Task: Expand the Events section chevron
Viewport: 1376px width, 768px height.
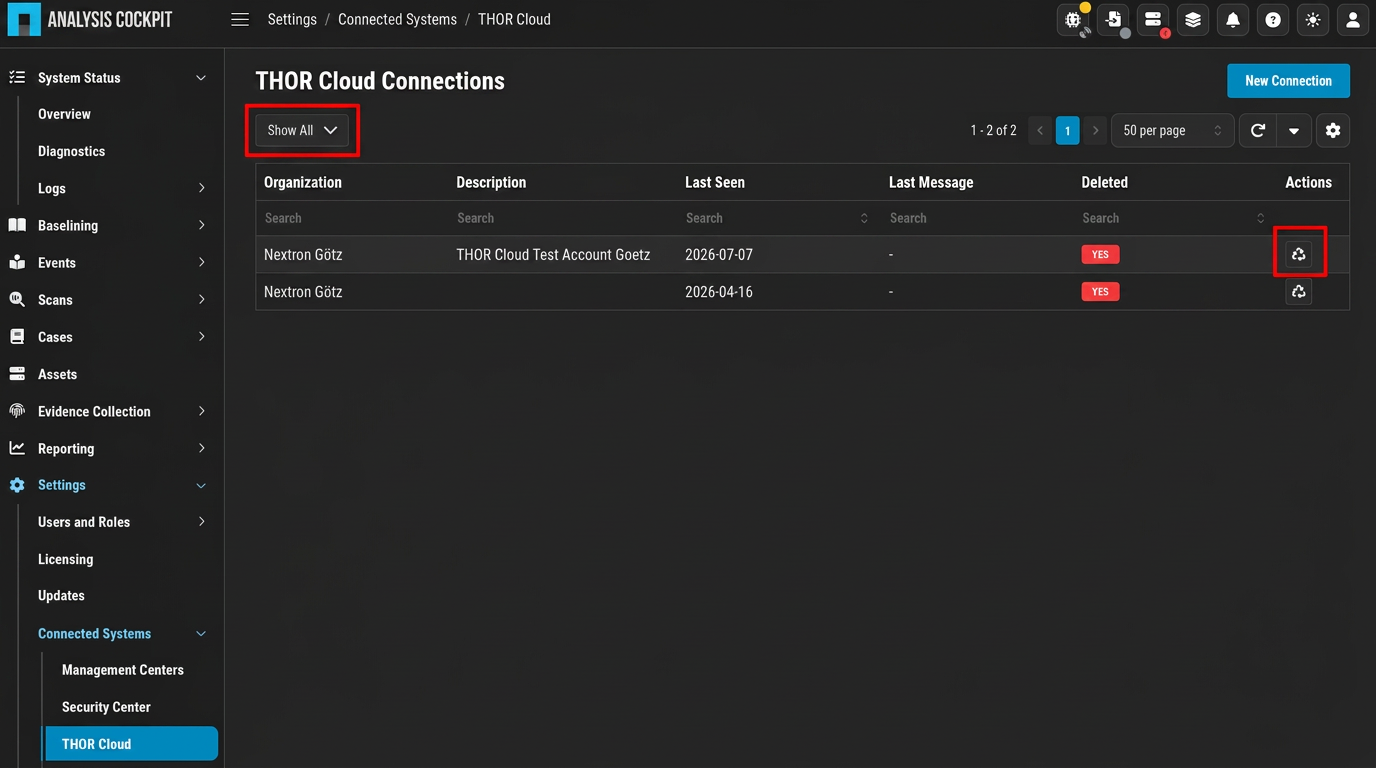Action: click(201, 263)
